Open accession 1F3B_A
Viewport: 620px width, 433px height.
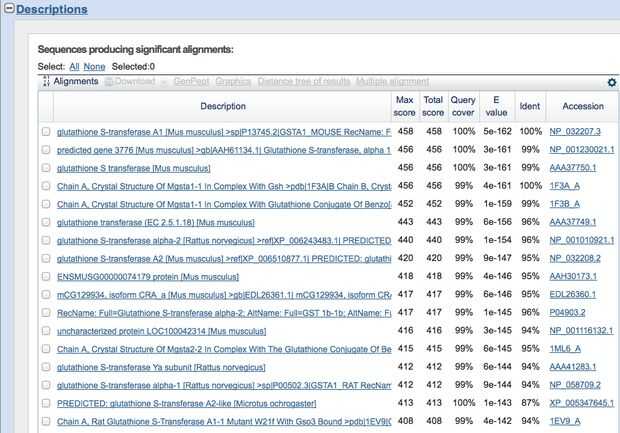(565, 204)
